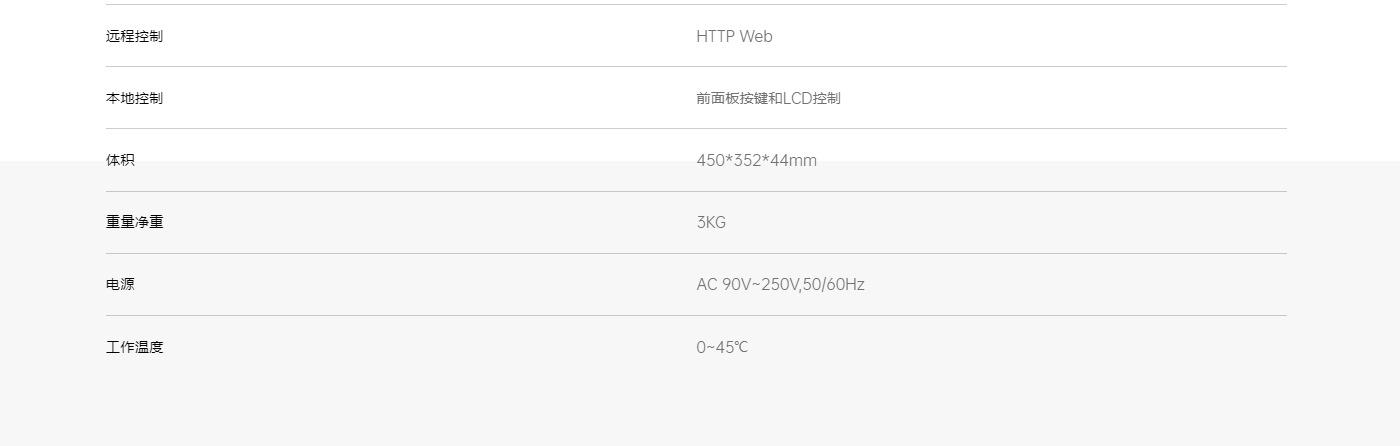This screenshot has width=1400, height=446.
Task: Click the 重量净重 row label
Action: (x=134, y=222)
